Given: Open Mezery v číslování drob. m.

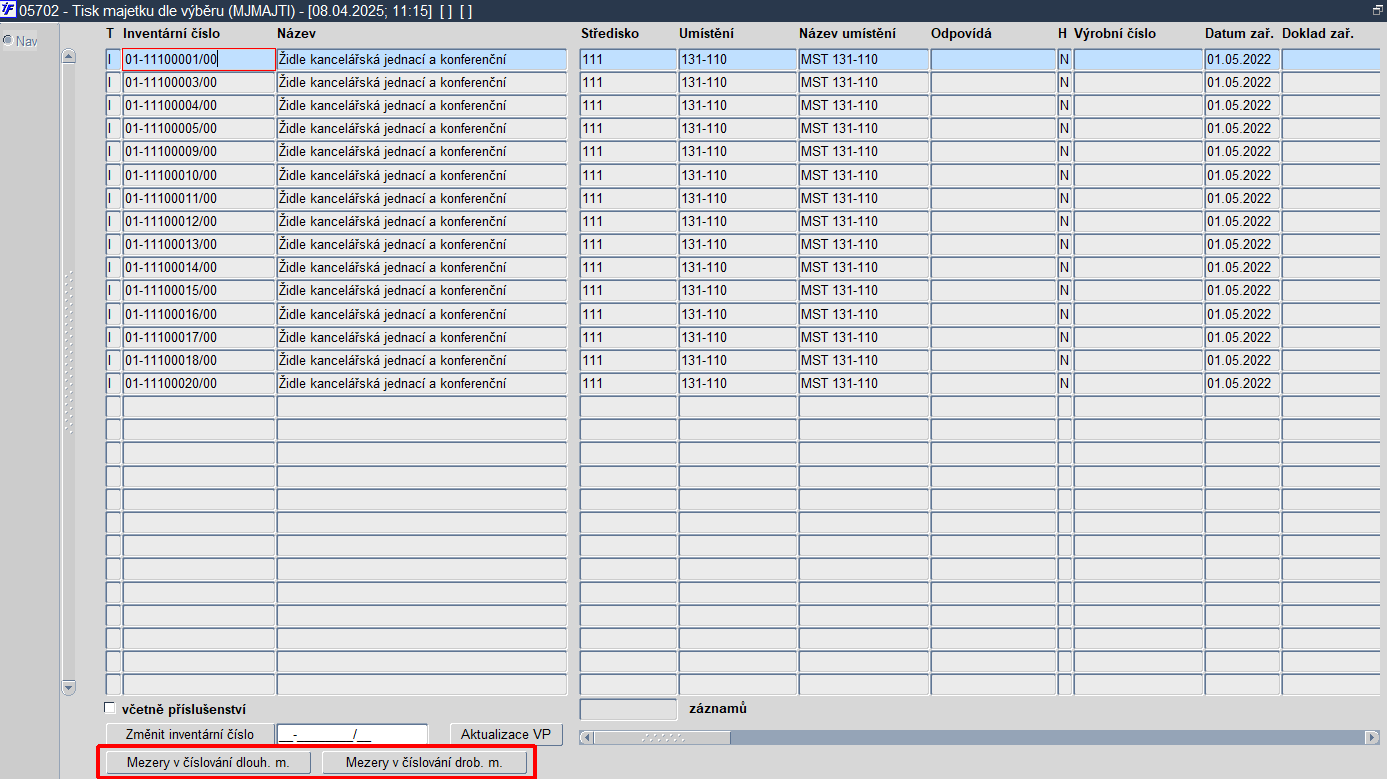Looking at the screenshot, I should coord(424,763).
